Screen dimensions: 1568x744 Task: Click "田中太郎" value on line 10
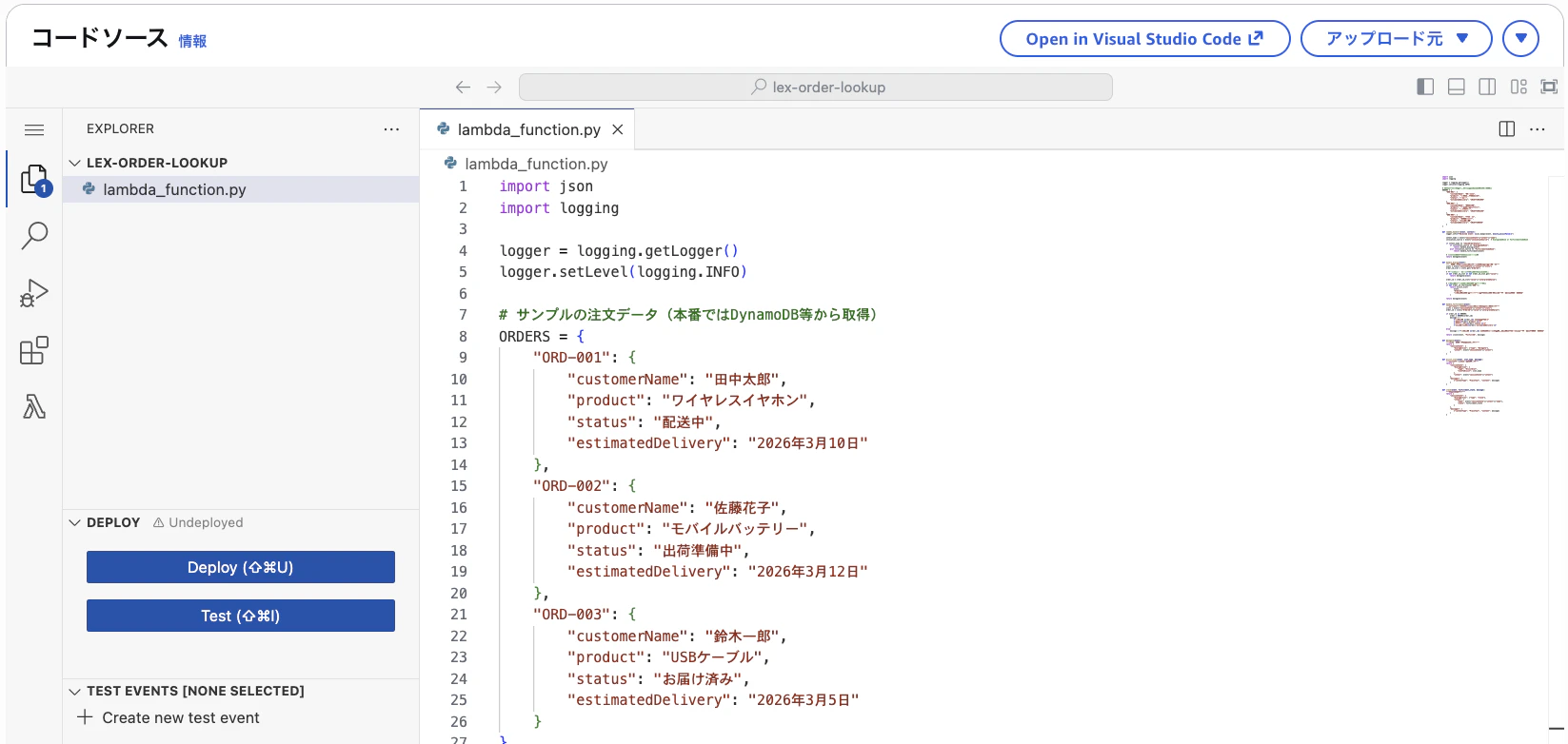(x=743, y=380)
